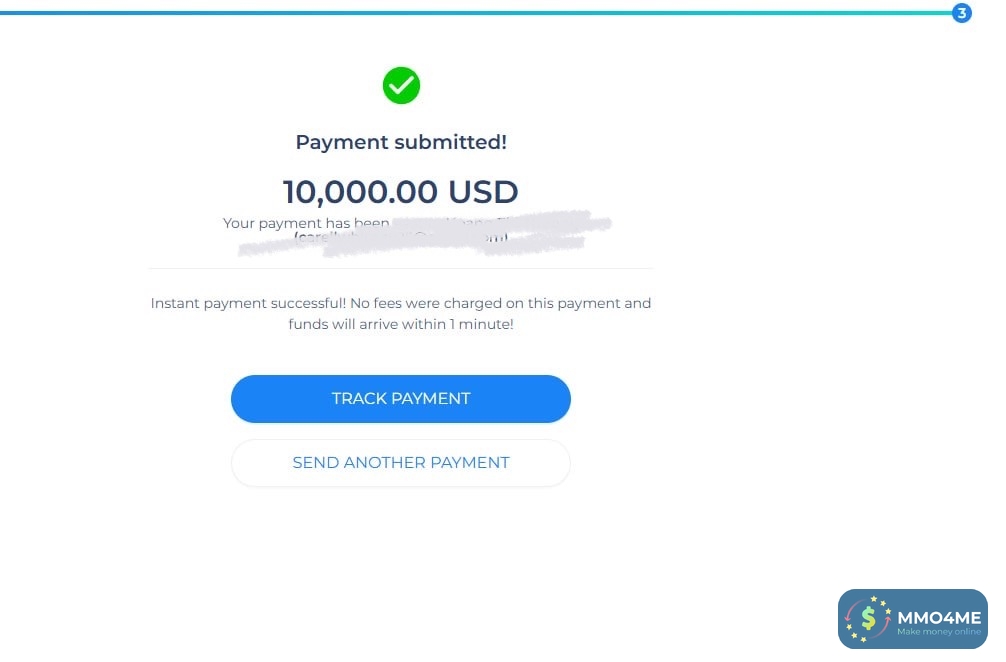Screen dimensions: 1006x662
Task: Click the "Payment submitted!" heading
Action: (x=401, y=142)
